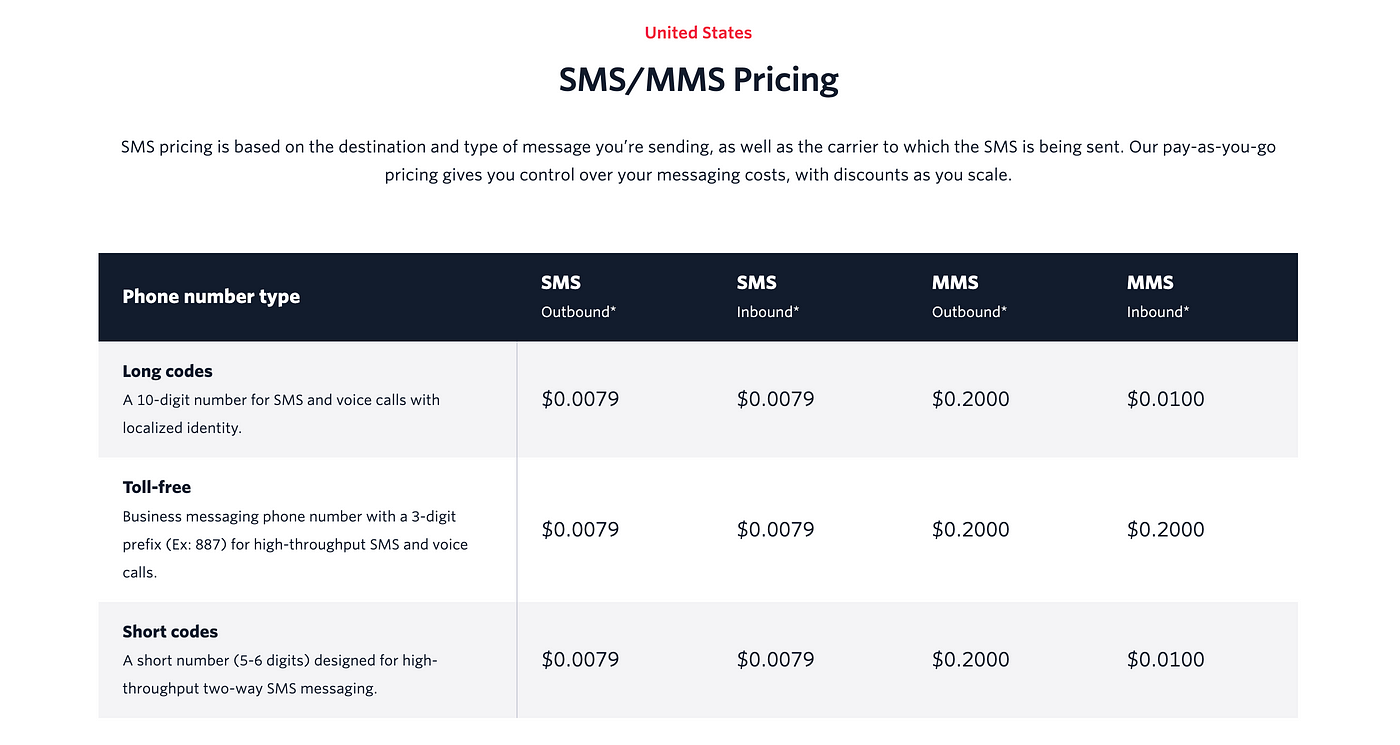
Task: Select the Short codes row title
Action: 170,632
